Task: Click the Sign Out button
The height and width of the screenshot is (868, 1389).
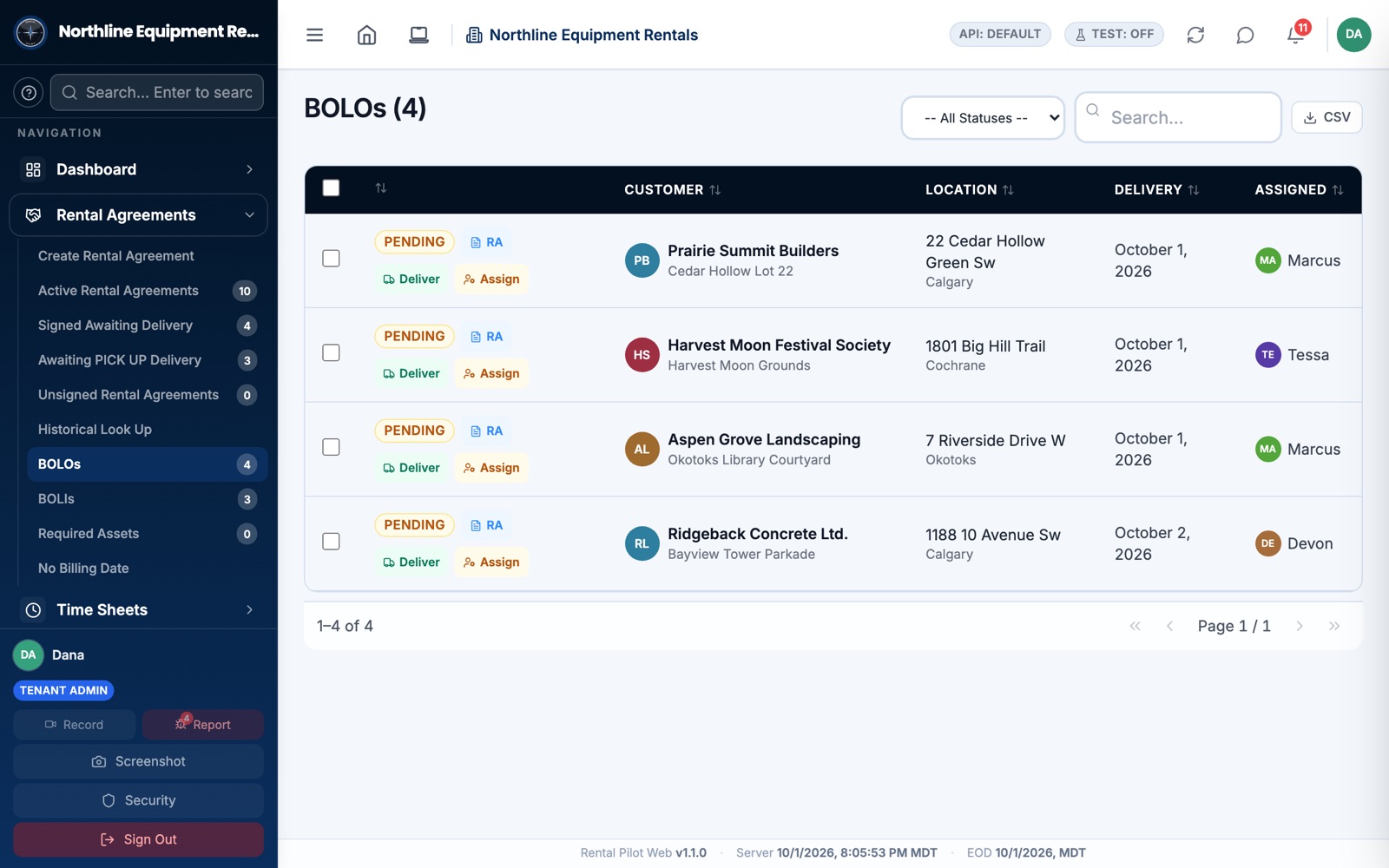Action: click(x=138, y=839)
